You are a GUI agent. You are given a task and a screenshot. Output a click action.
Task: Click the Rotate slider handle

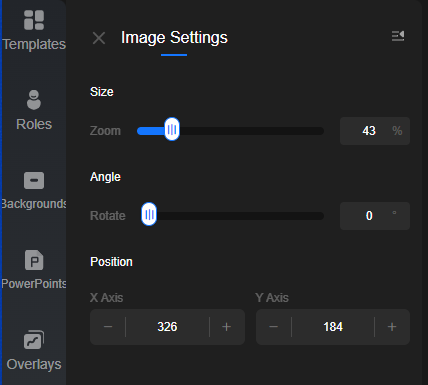pos(149,214)
